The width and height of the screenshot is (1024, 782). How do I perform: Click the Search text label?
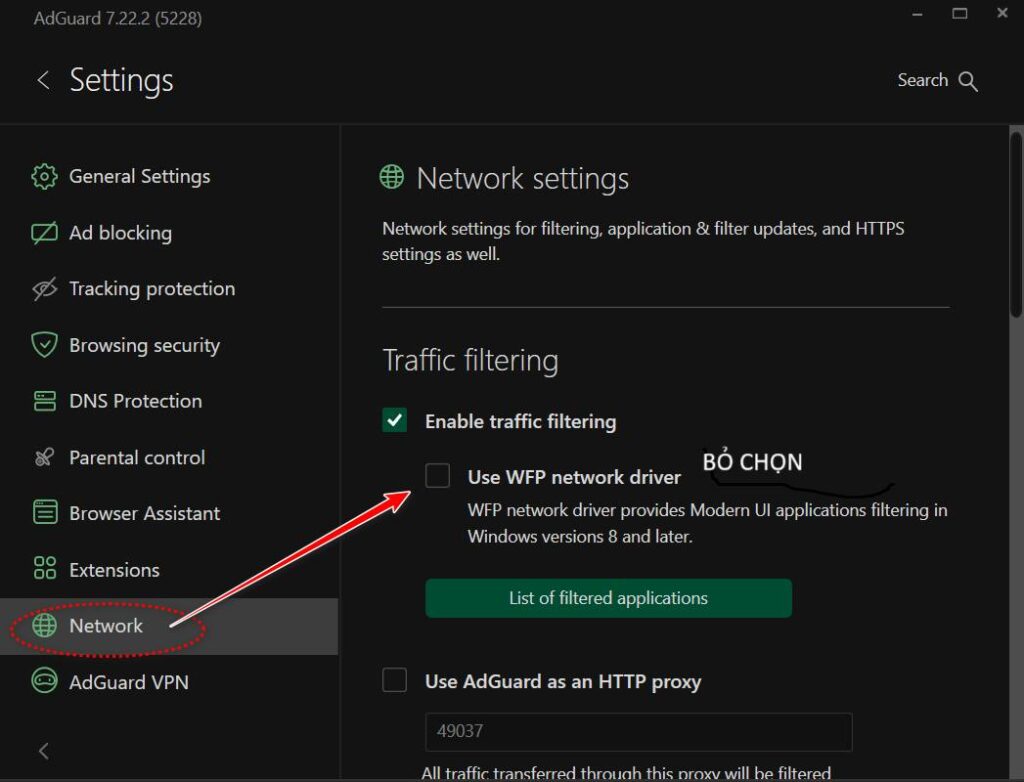(922, 80)
